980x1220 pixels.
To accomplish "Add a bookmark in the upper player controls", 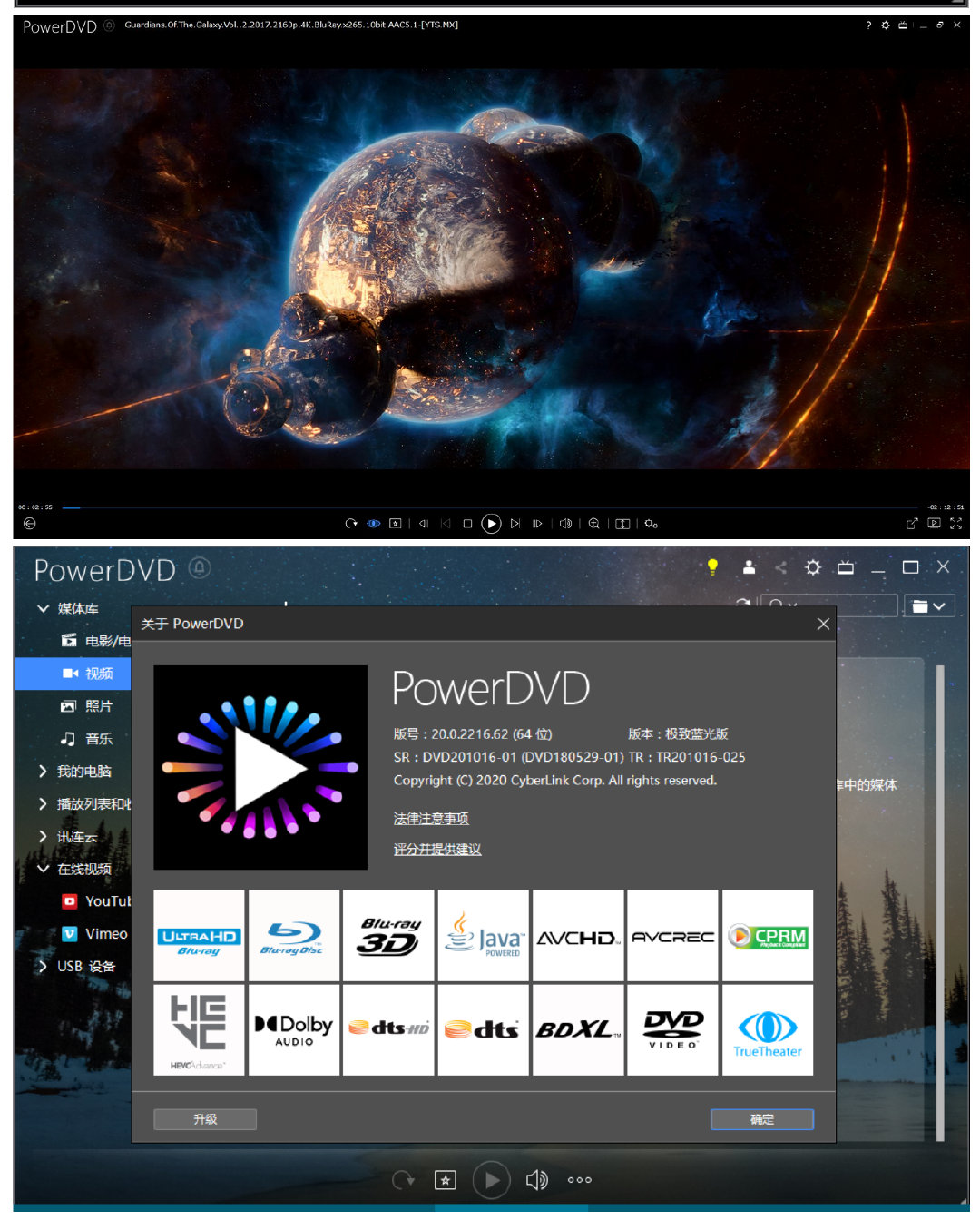I will 396,524.
